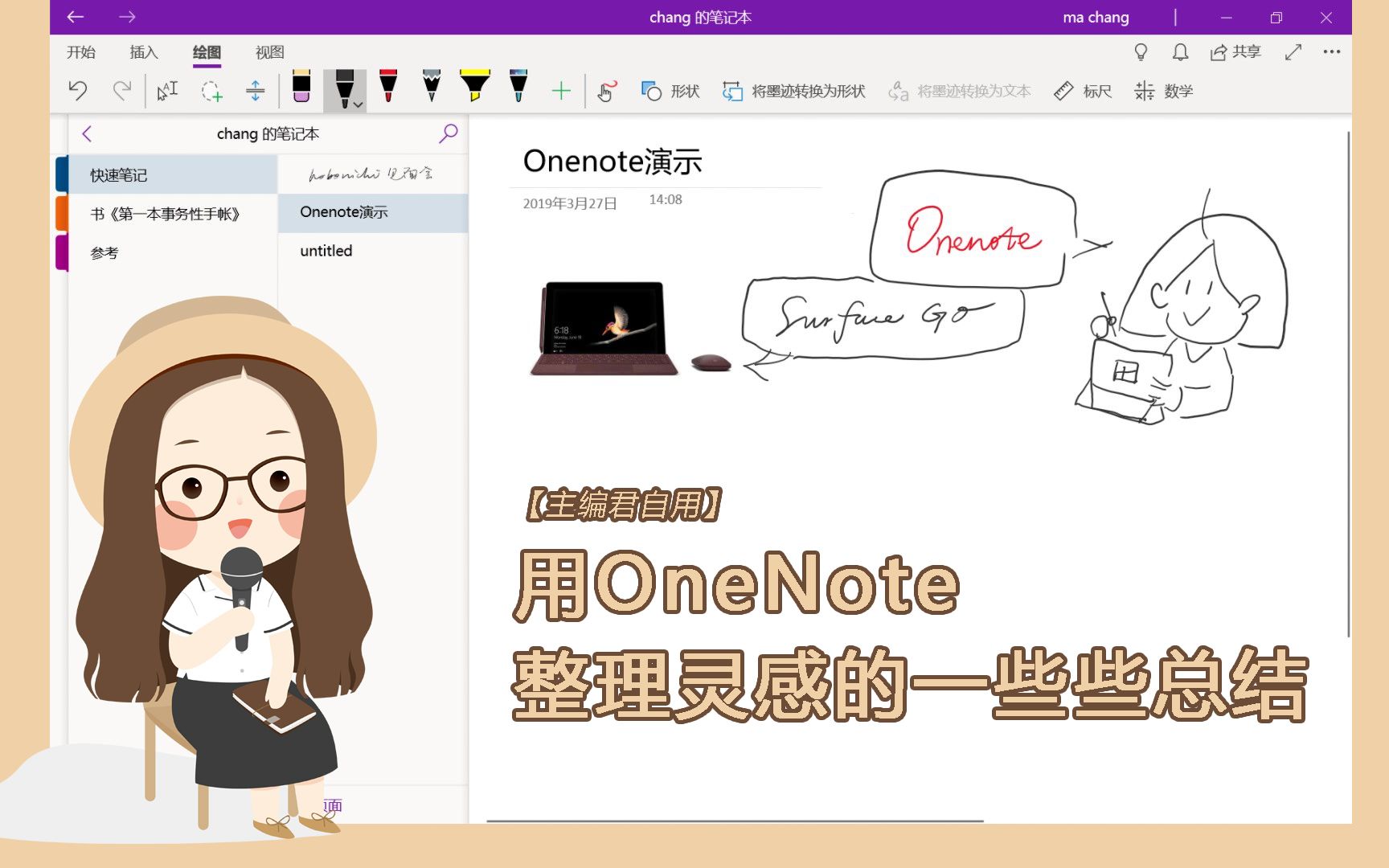Select the 快速笔记 section
The image size is (1389, 868).
tap(173, 174)
